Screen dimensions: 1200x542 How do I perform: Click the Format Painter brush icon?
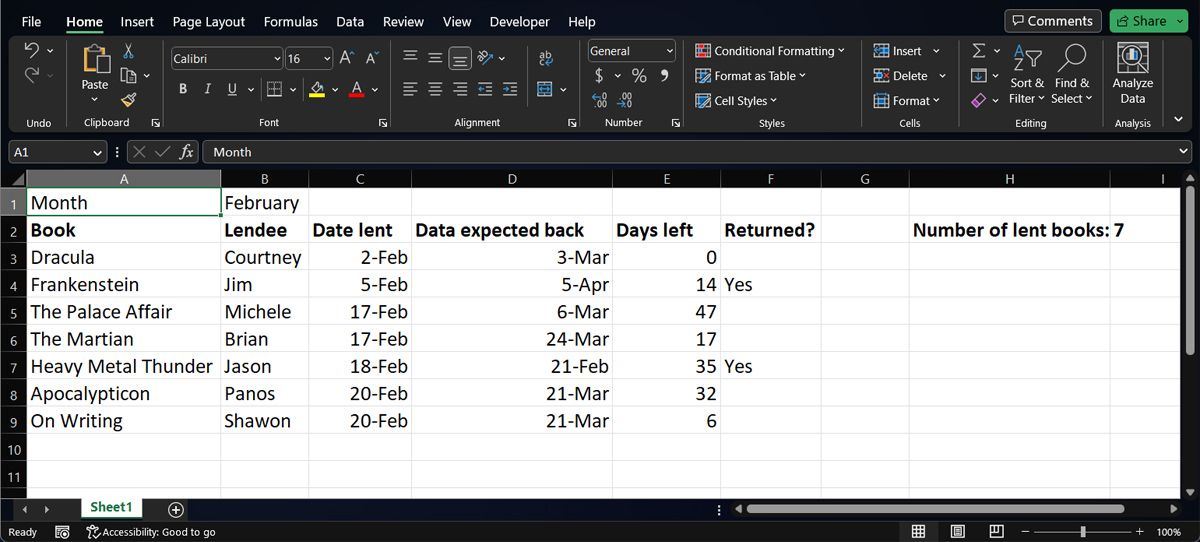point(129,99)
